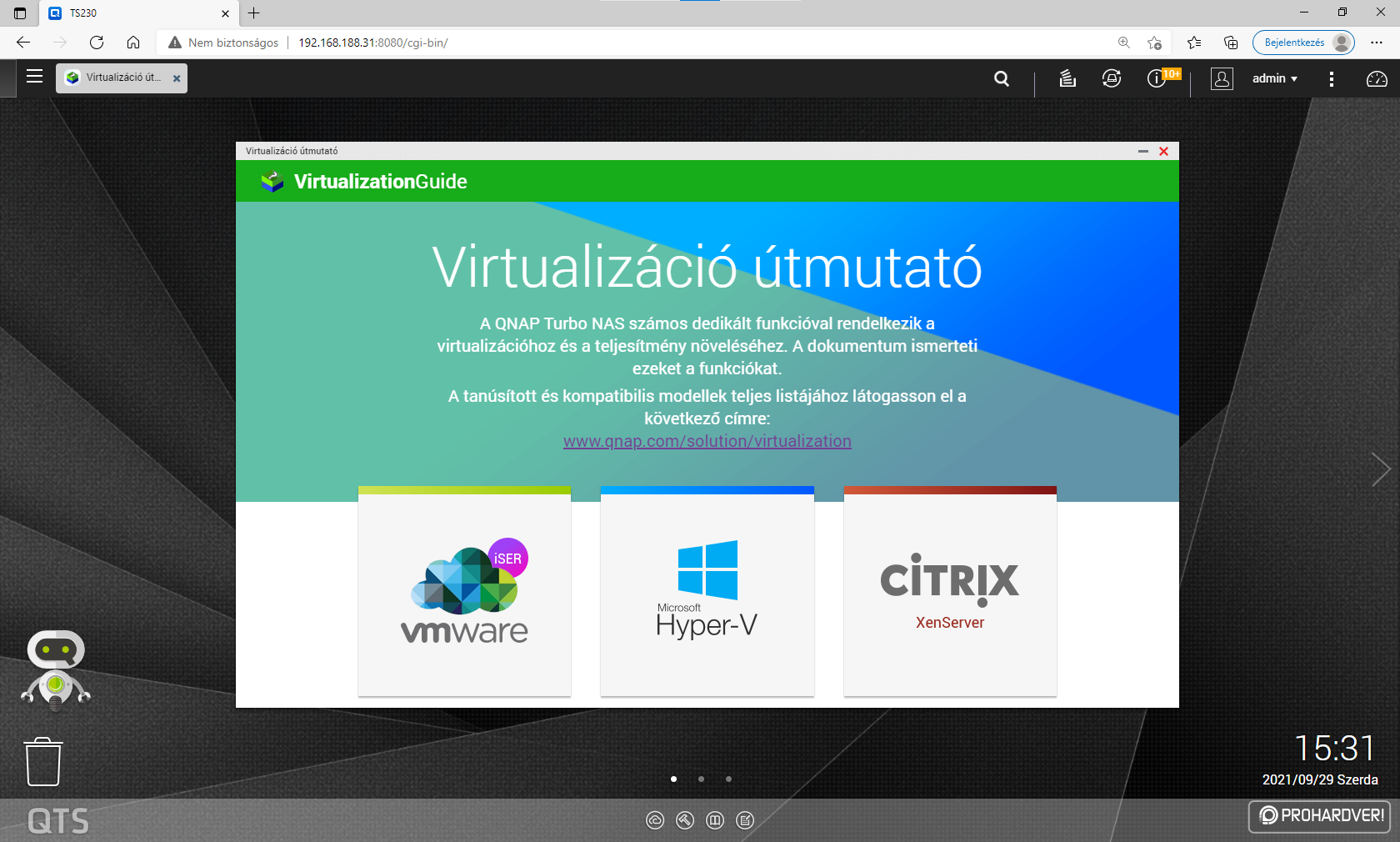Click the user profile icon beside admin
The height and width of the screenshot is (842, 1400).
(1222, 78)
